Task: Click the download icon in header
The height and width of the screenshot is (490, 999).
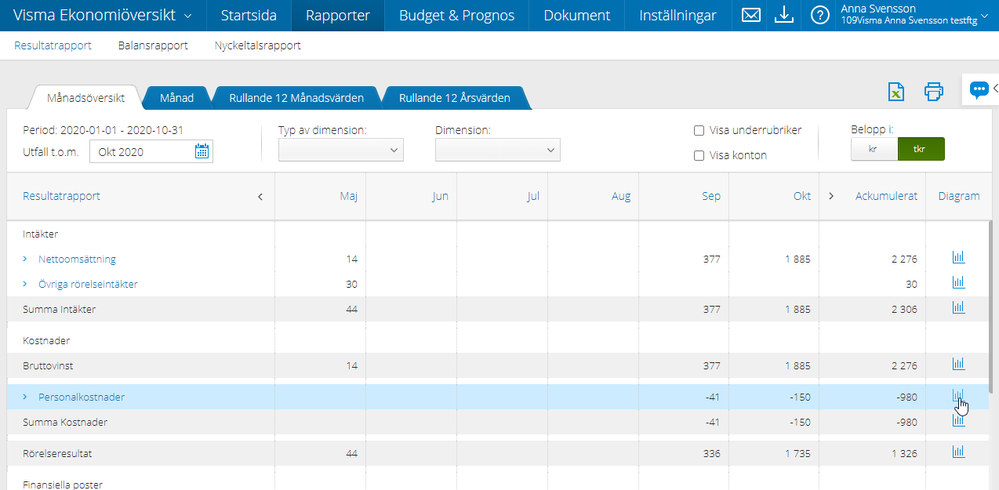Action: [784, 15]
